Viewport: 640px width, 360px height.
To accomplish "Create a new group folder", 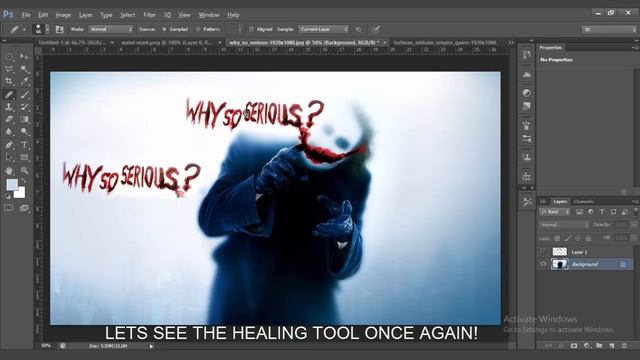I will 599,346.
